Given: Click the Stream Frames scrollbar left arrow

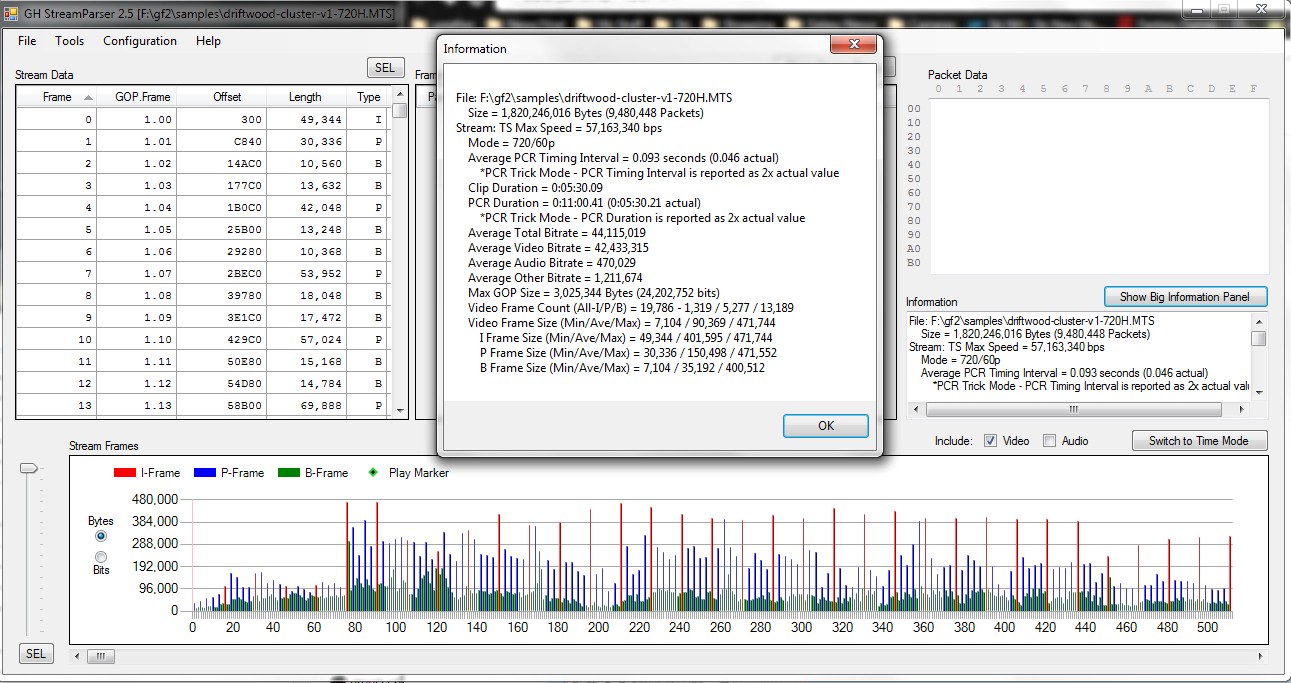Looking at the screenshot, I should click(77, 656).
